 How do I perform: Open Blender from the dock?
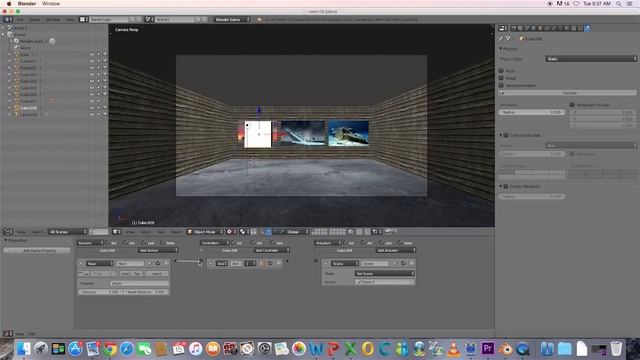tap(506, 349)
